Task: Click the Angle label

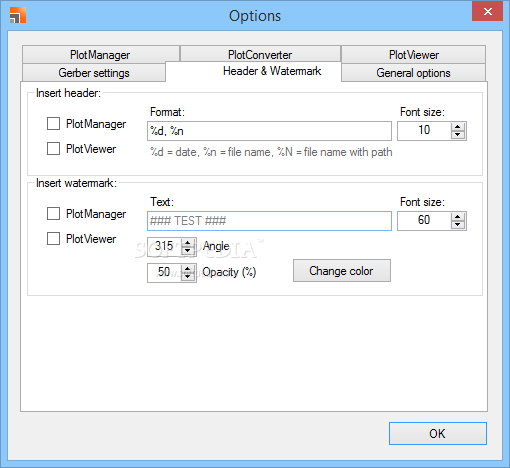Action: point(216,246)
